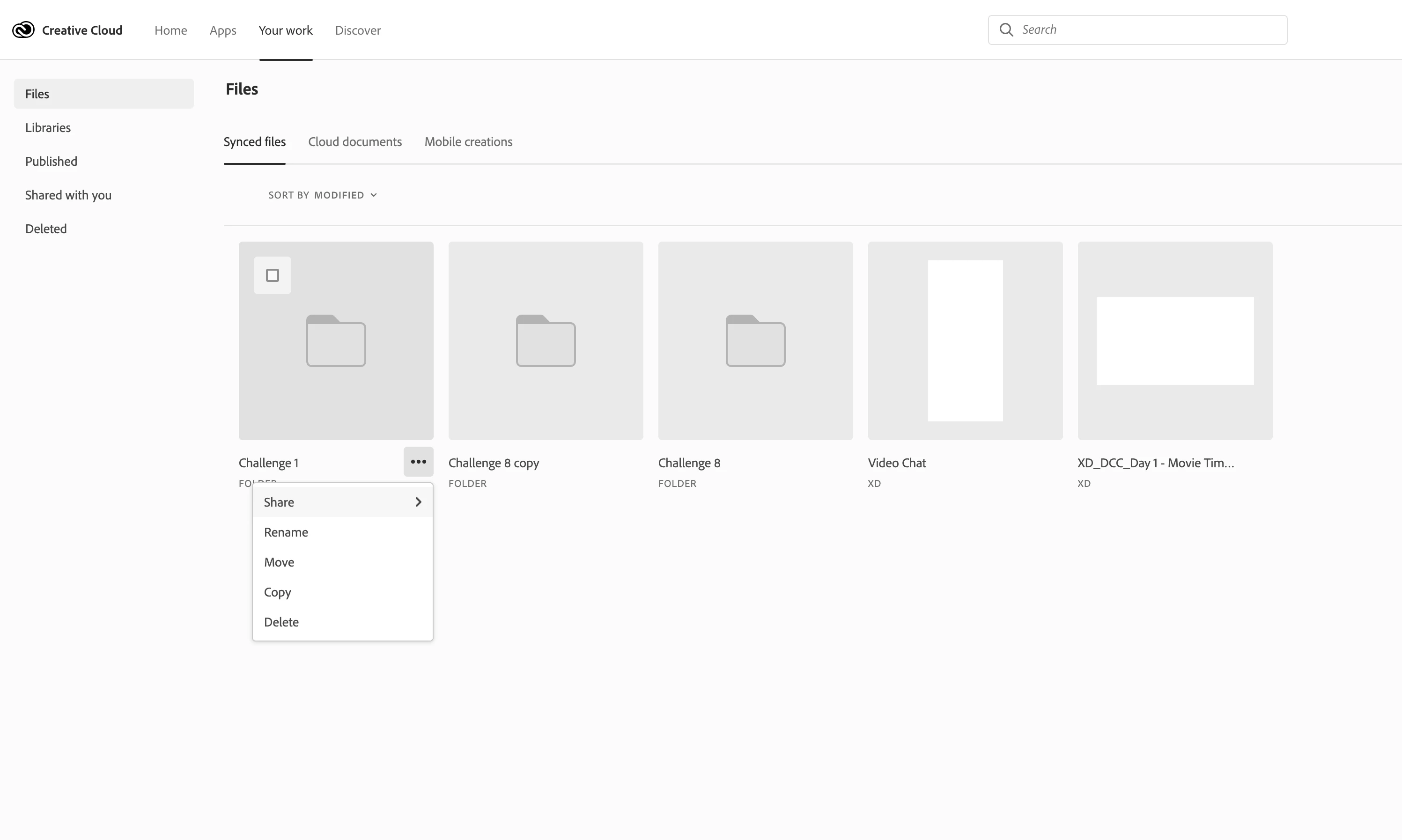This screenshot has width=1402, height=840.
Task: Click the Creative Cloud logo icon
Action: pyautogui.click(x=23, y=30)
